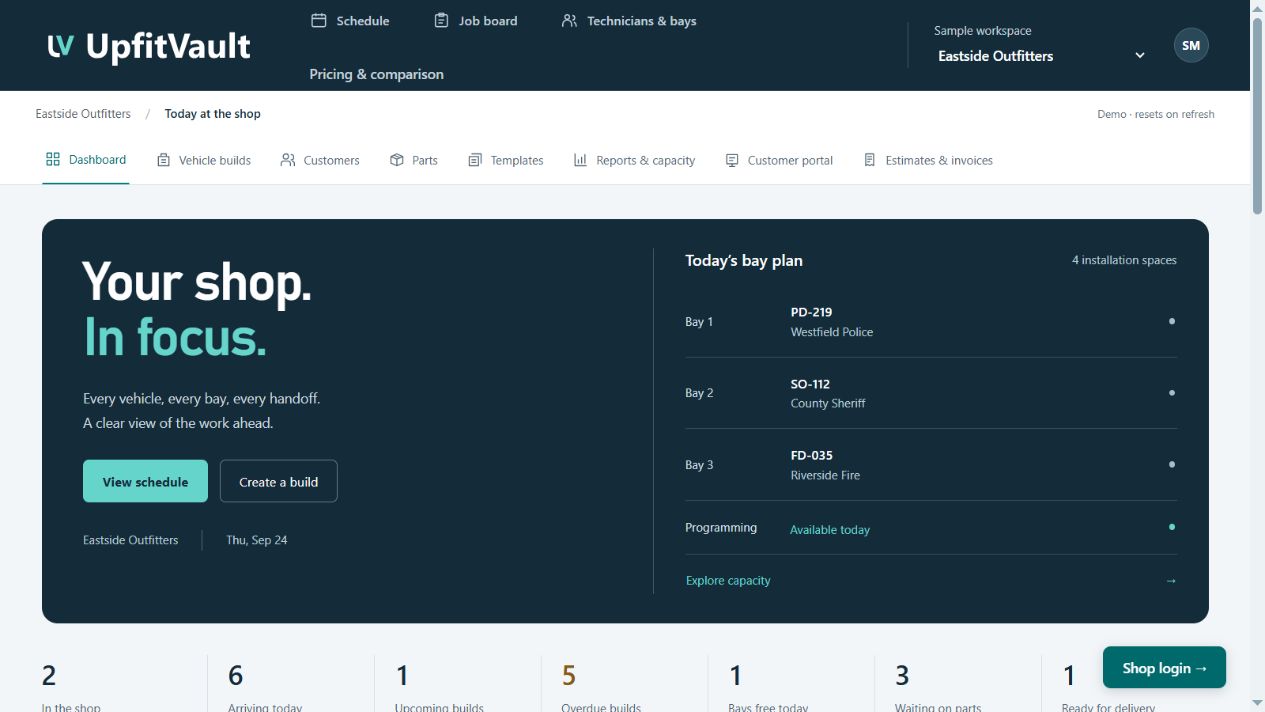Click the Technicians & bays people icon
1265x712 pixels.
(x=569, y=20)
